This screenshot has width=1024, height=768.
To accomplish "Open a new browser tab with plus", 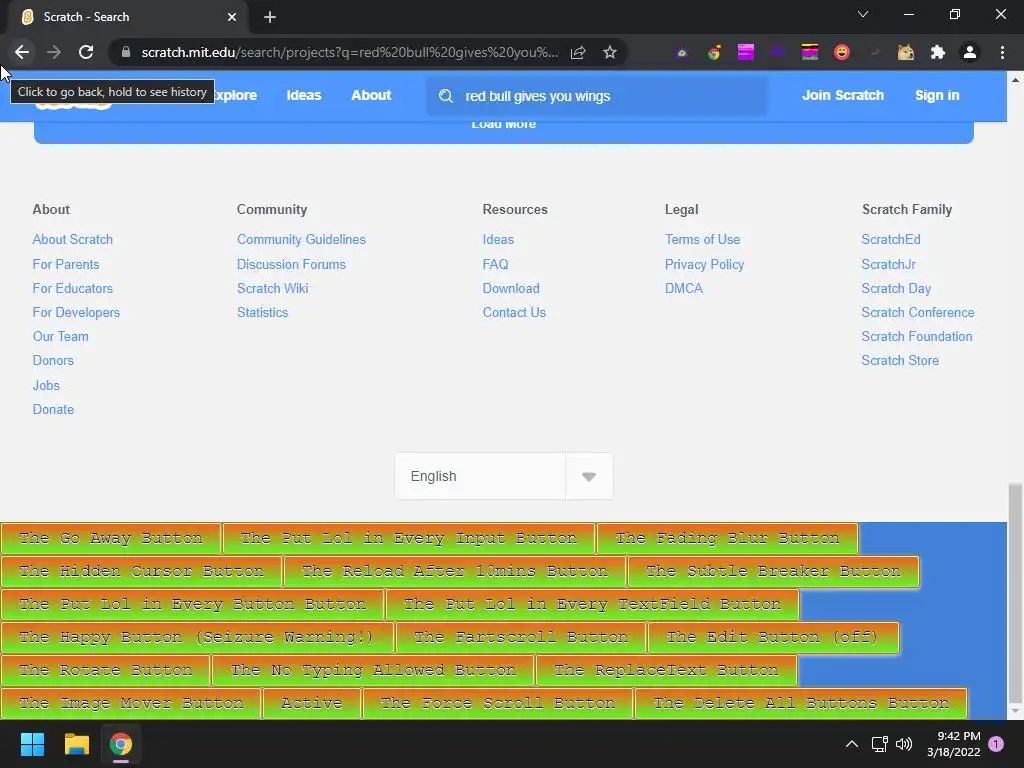I will click(x=270, y=17).
